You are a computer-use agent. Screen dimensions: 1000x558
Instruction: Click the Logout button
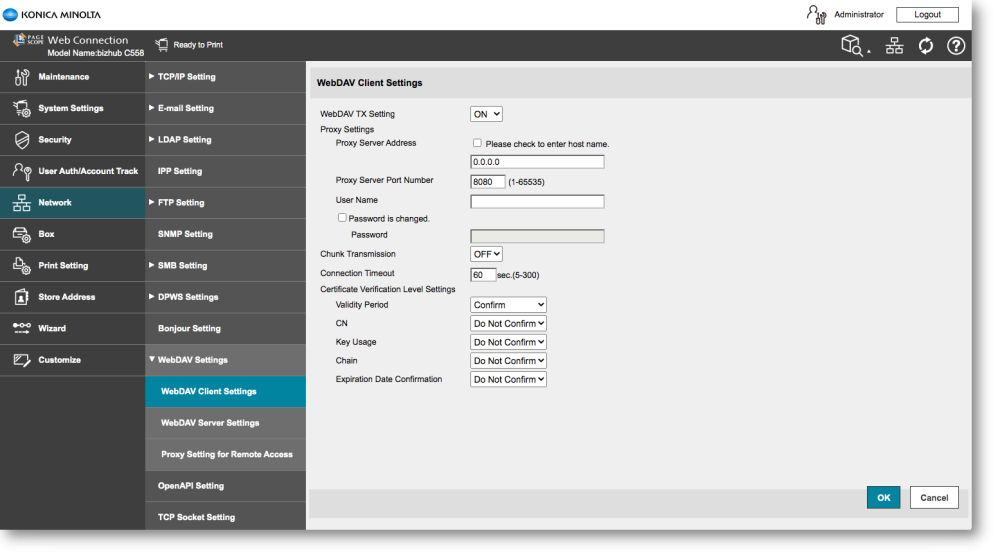927,15
